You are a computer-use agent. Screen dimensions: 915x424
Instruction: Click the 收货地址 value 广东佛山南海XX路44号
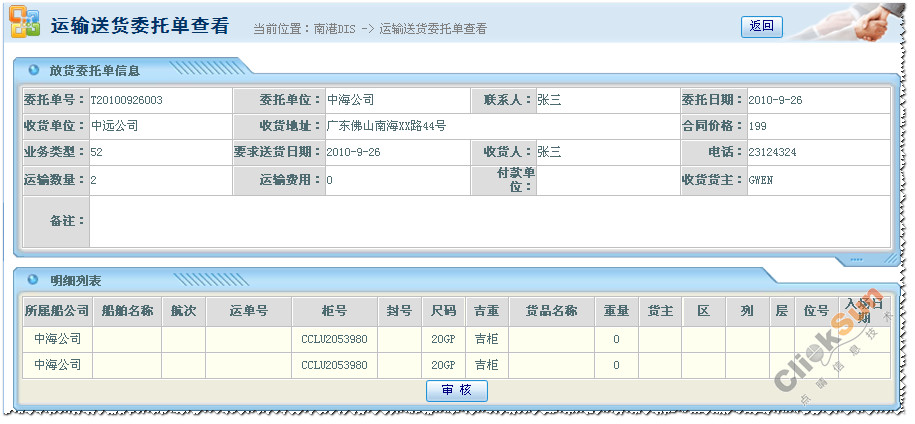(386, 126)
